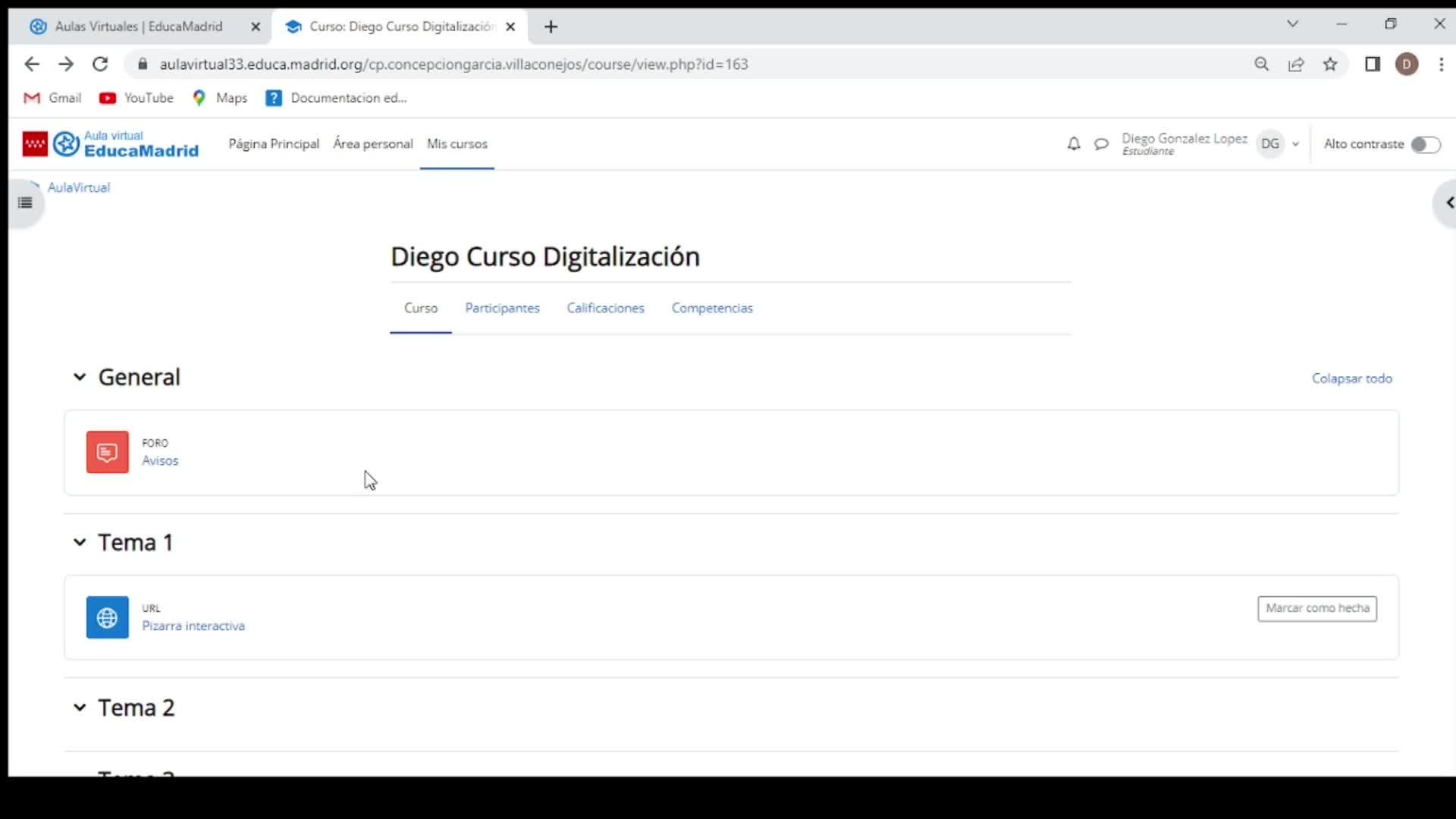Collapse the General section
This screenshot has height=819, width=1456.
click(x=80, y=377)
